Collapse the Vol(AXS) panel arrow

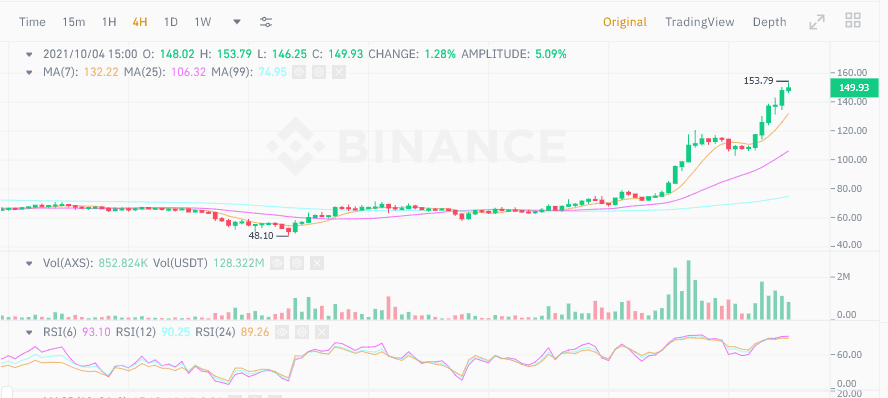pos(29,263)
